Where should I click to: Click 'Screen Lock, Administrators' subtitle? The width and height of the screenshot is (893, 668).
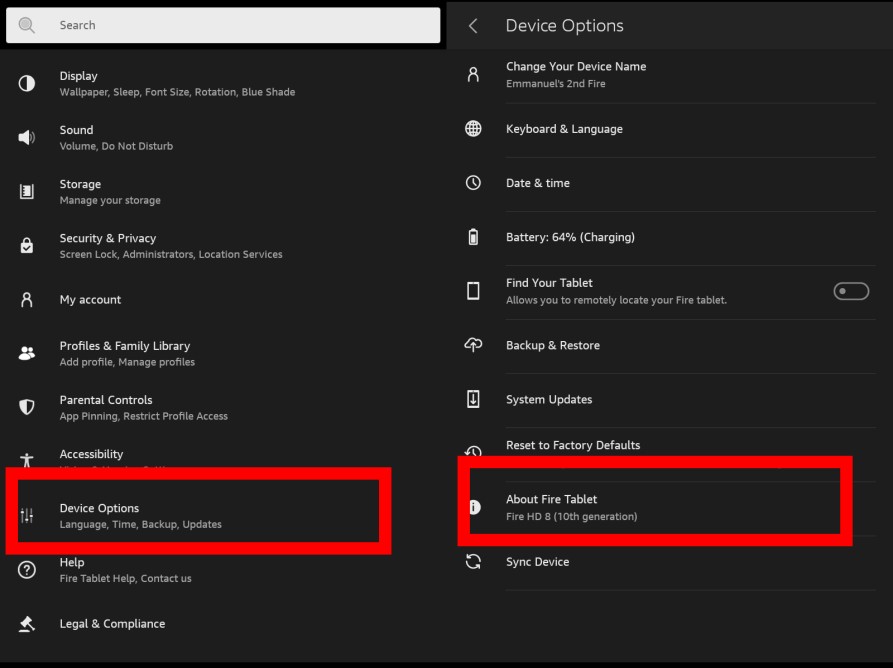tap(171, 255)
